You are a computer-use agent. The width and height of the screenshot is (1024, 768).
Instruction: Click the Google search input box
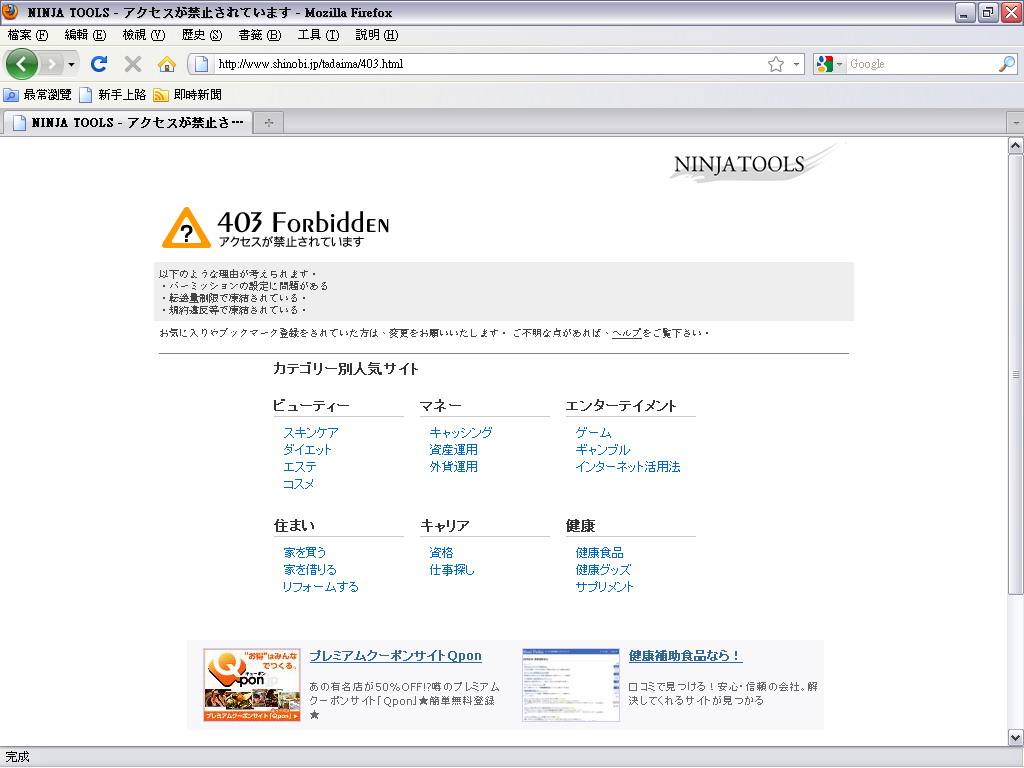pyautogui.click(x=922, y=64)
